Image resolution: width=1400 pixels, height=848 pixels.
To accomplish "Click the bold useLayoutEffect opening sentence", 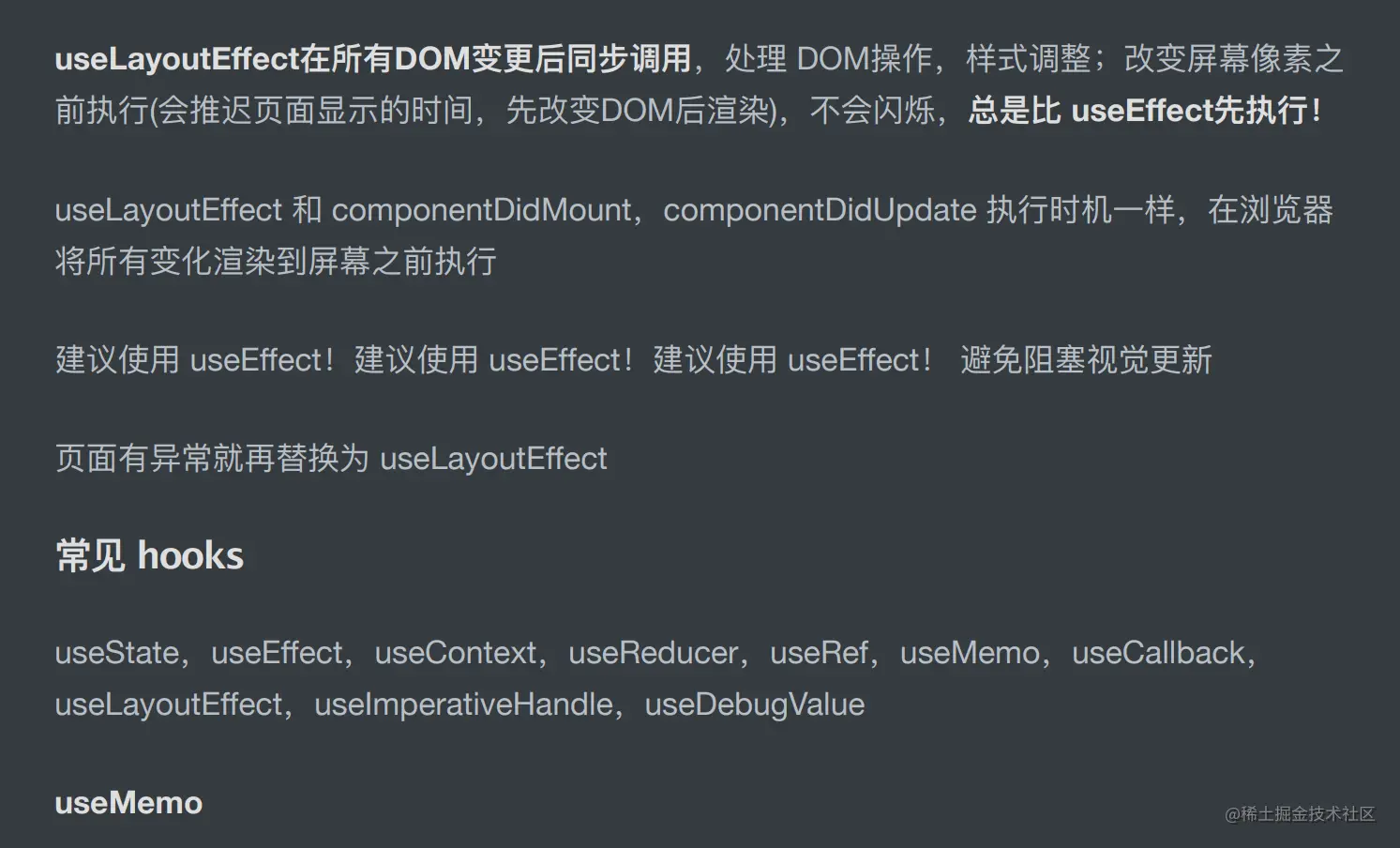I will (x=372, y=59).
